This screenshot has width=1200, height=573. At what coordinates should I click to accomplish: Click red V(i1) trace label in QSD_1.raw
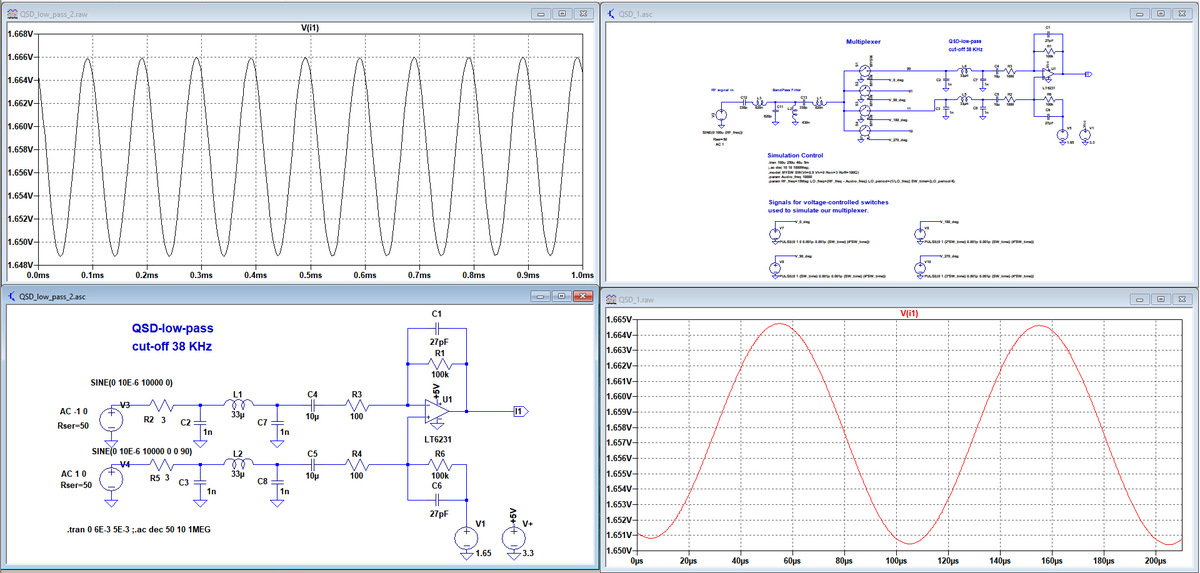pos(910,313)
